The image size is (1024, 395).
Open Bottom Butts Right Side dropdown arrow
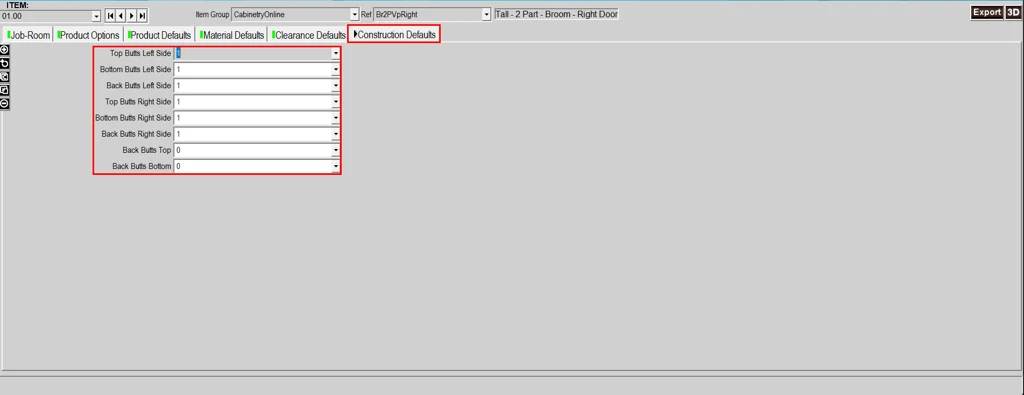point(336,118)
